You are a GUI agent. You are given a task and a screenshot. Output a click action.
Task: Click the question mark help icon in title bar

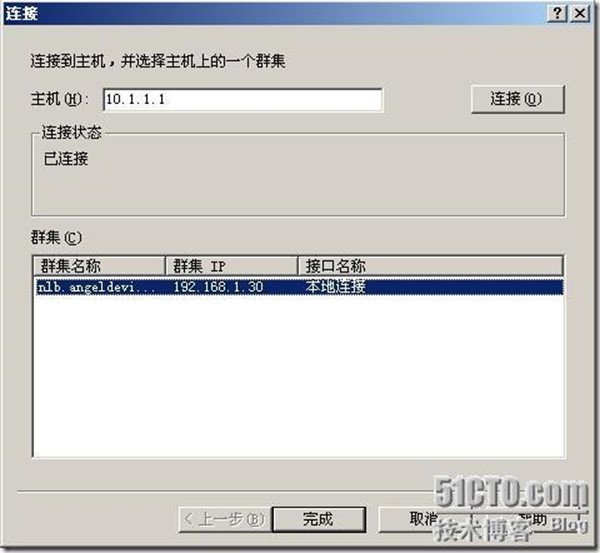tap(558, 13)
